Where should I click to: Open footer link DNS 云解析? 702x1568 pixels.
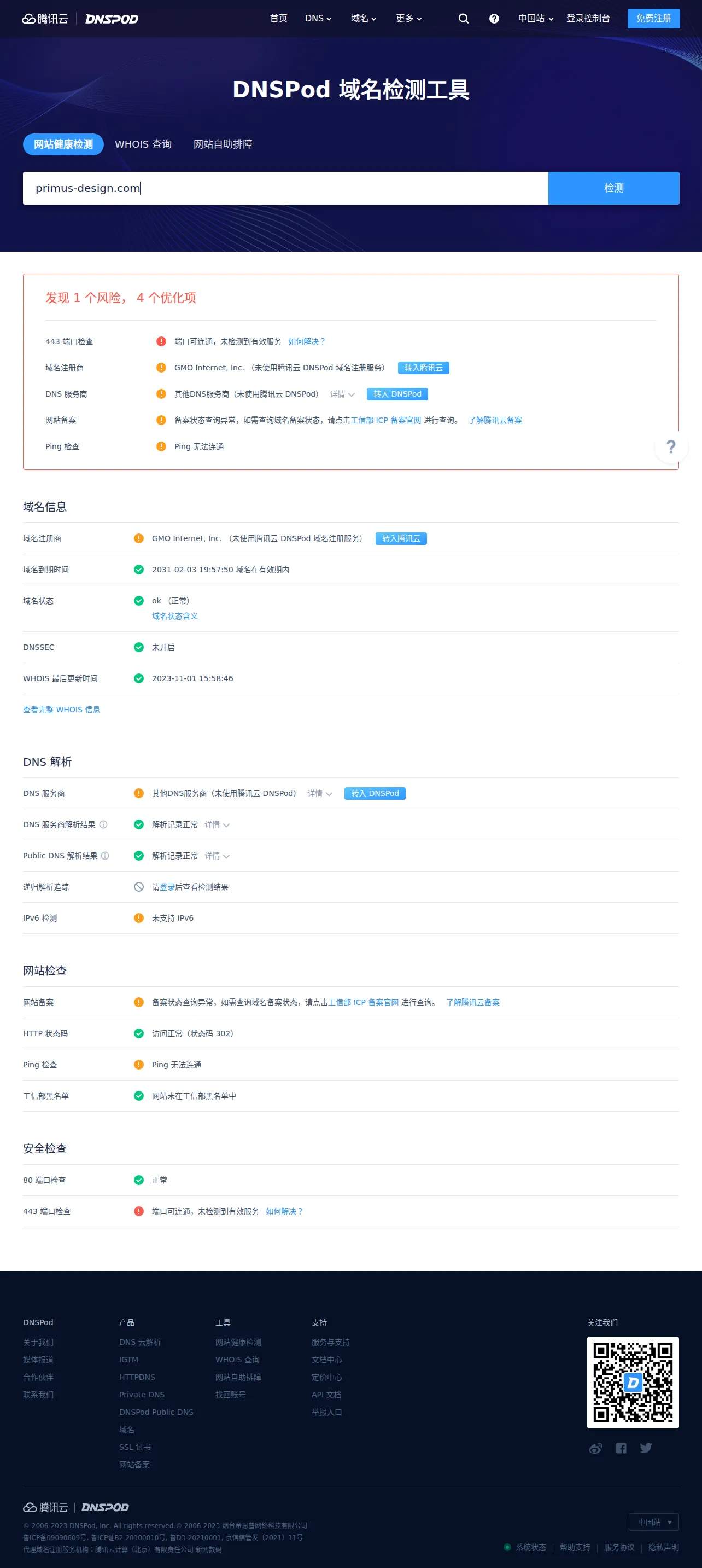pos(140,1341)
